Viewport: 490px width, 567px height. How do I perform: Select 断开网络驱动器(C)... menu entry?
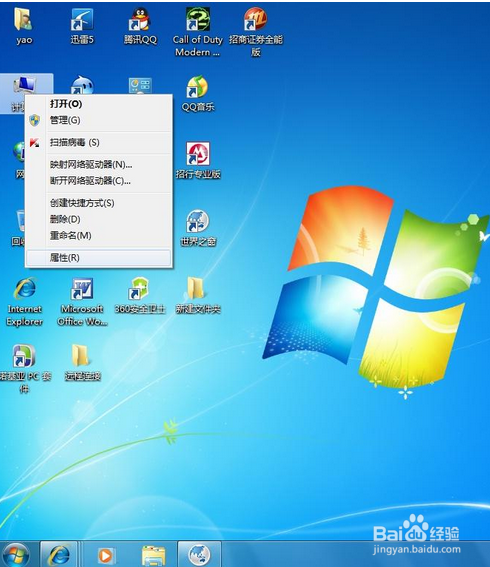click(99, 180)
